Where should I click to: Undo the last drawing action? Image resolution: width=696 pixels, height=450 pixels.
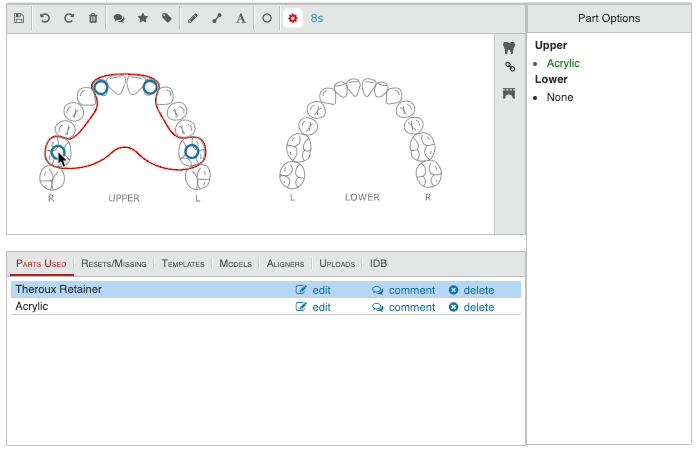click(45, 18)
